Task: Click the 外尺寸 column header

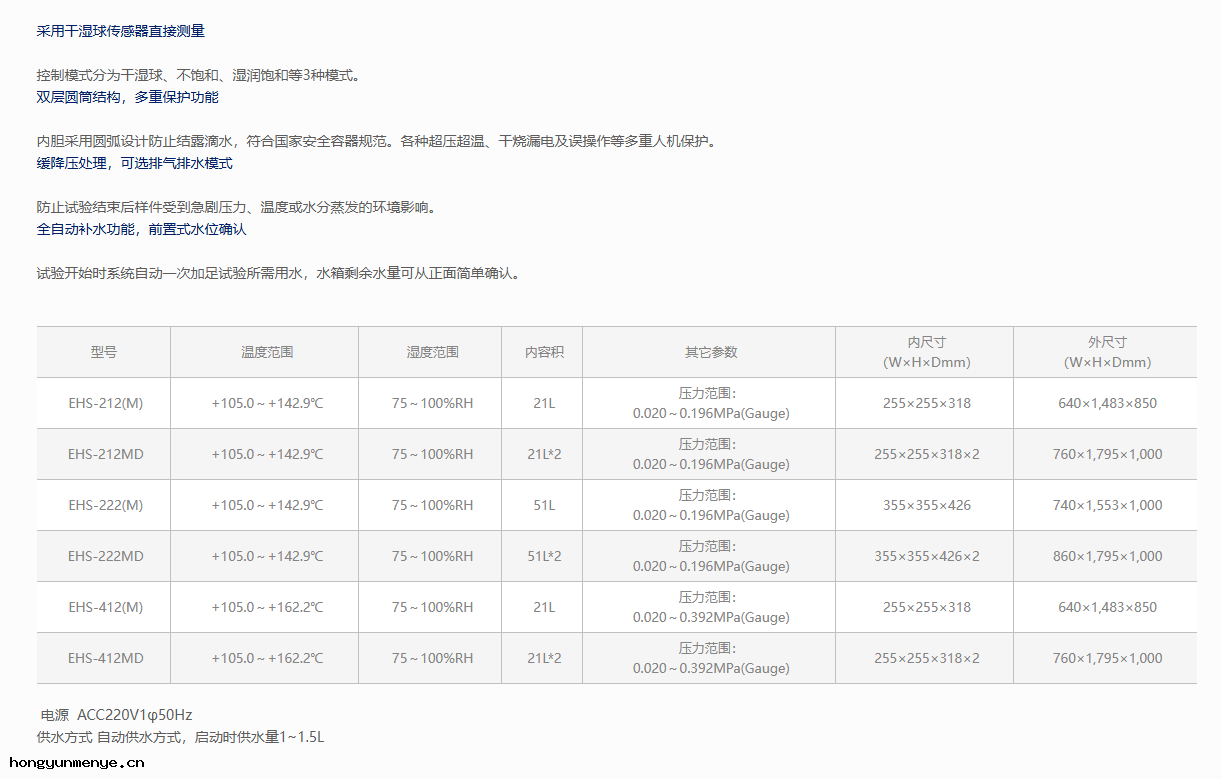Action: coord(1105,352)
